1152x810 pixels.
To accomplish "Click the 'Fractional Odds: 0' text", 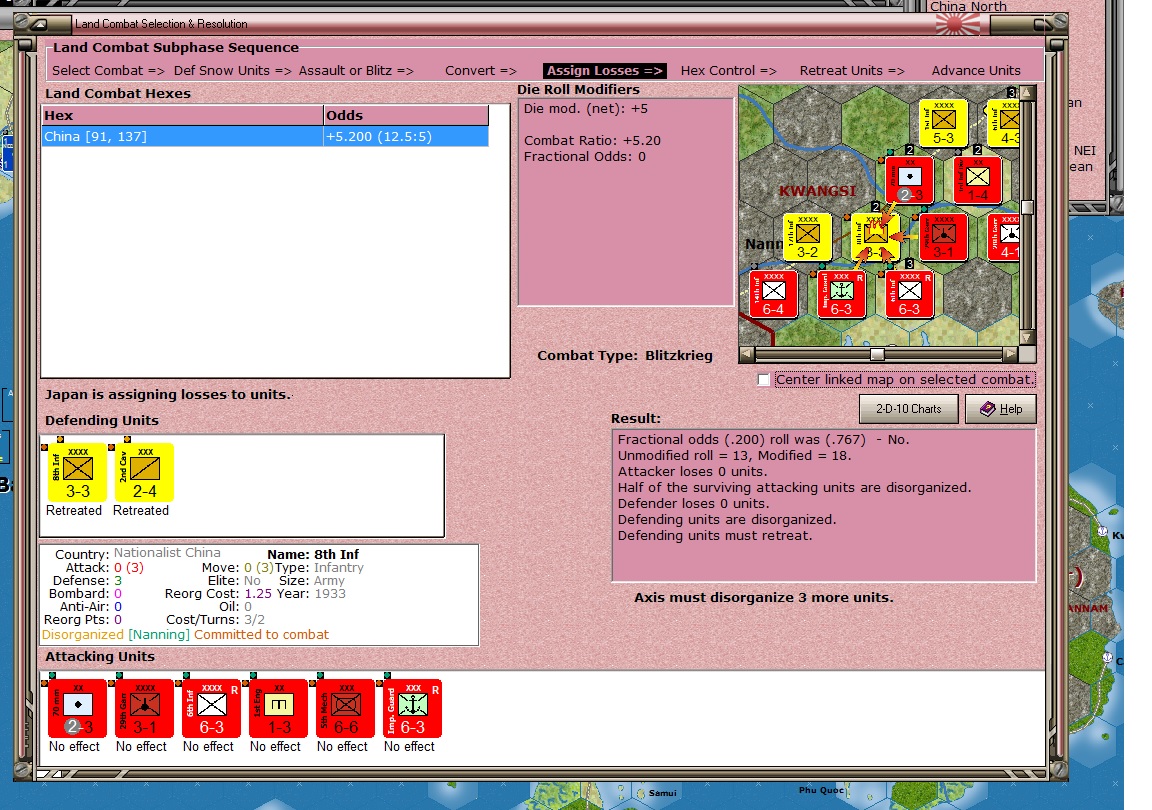I will 585,157.
